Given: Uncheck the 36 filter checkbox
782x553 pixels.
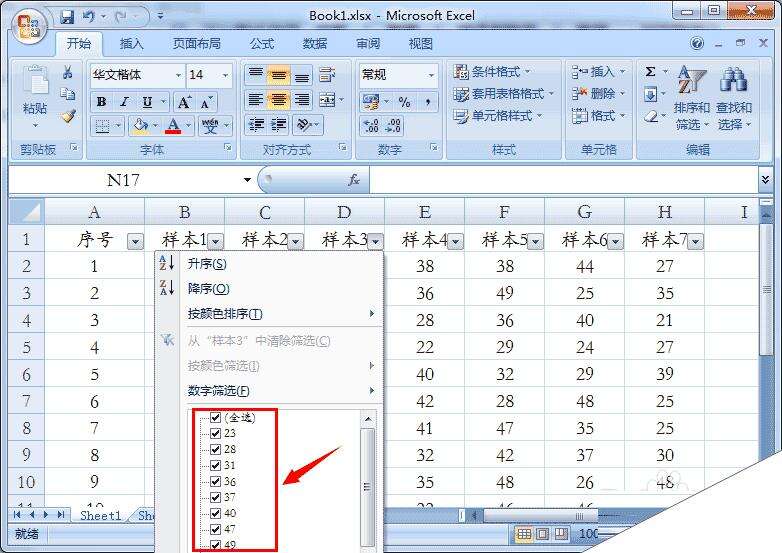Looking at the screenshot, I should click(215, 481).
